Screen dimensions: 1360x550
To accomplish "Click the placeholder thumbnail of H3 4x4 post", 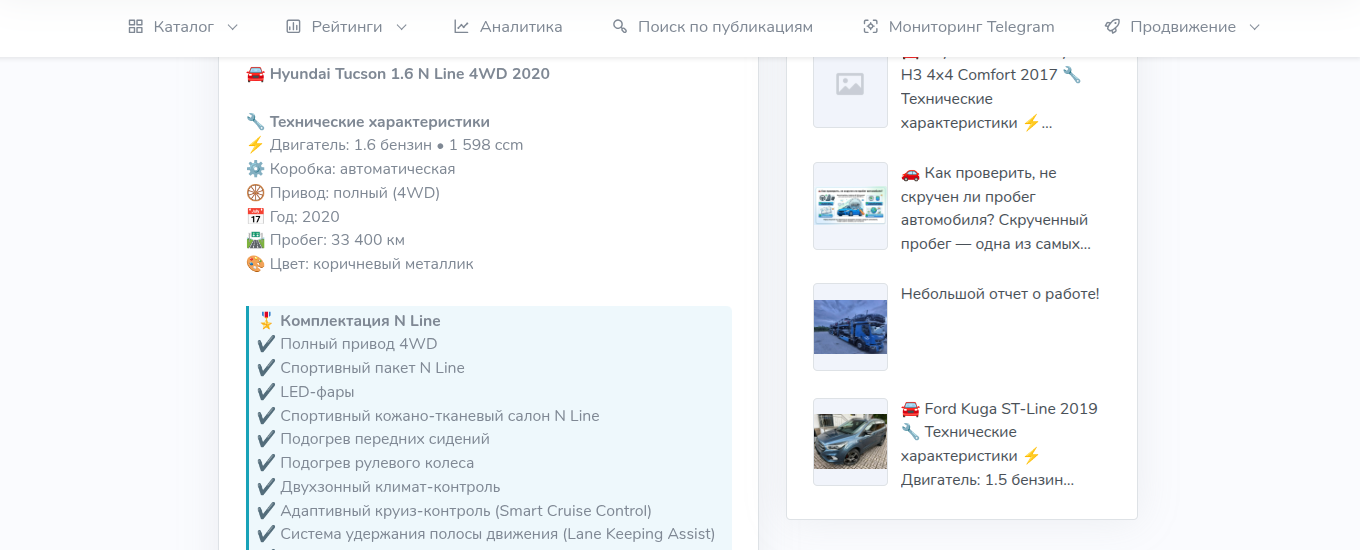I will point(850,86).
